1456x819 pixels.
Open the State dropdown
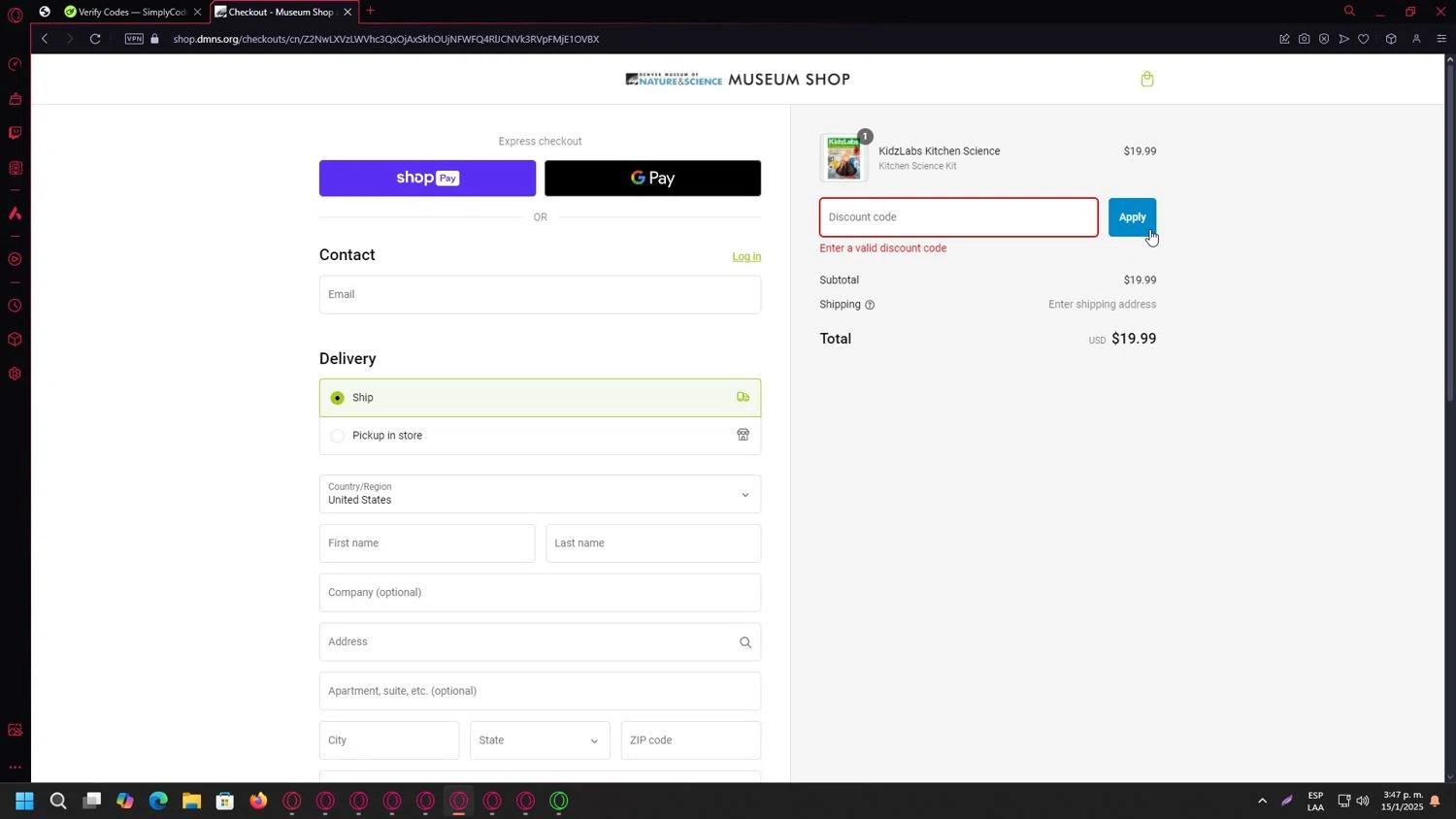(x=540, y=740)
